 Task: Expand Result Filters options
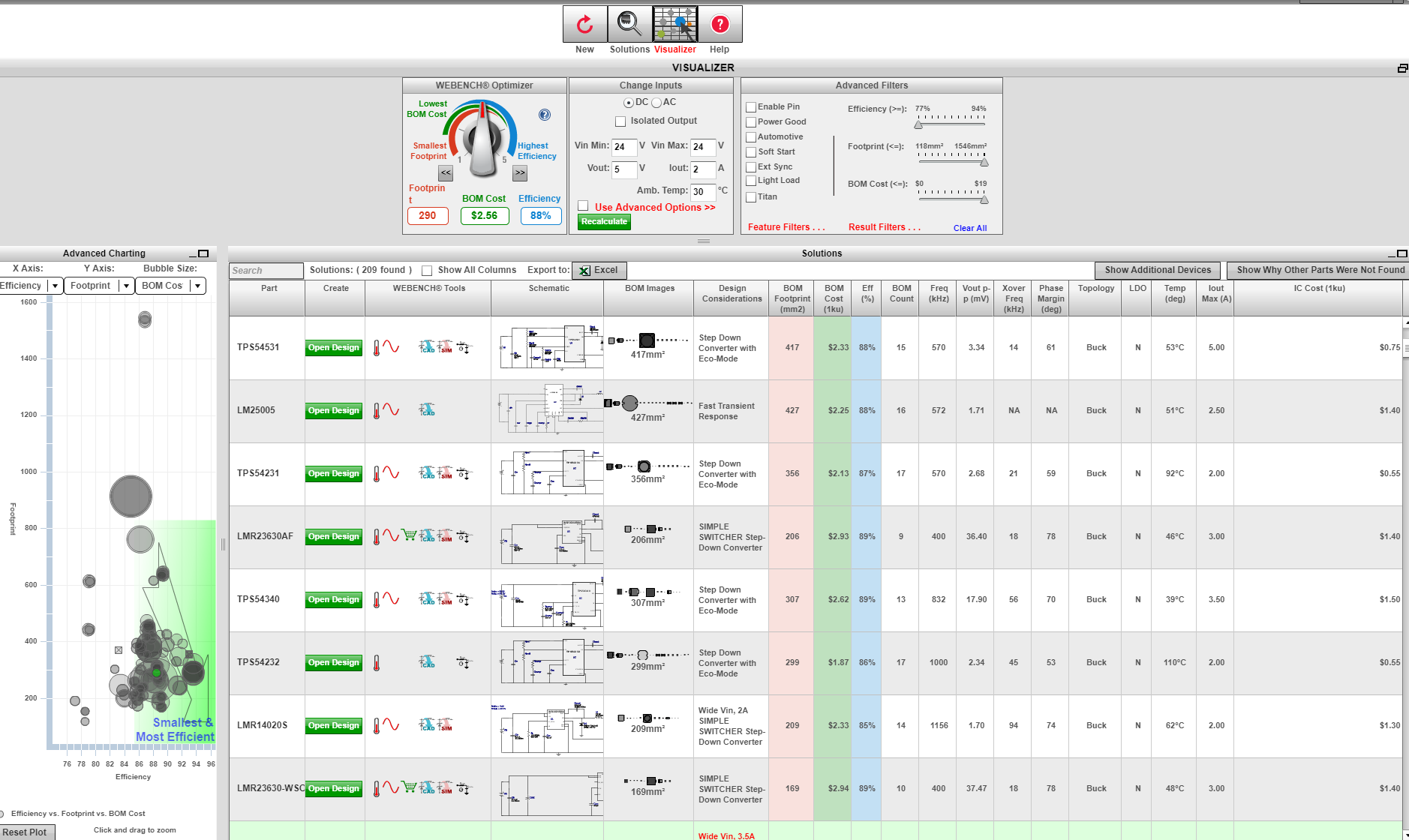click(x=885, y=227)
